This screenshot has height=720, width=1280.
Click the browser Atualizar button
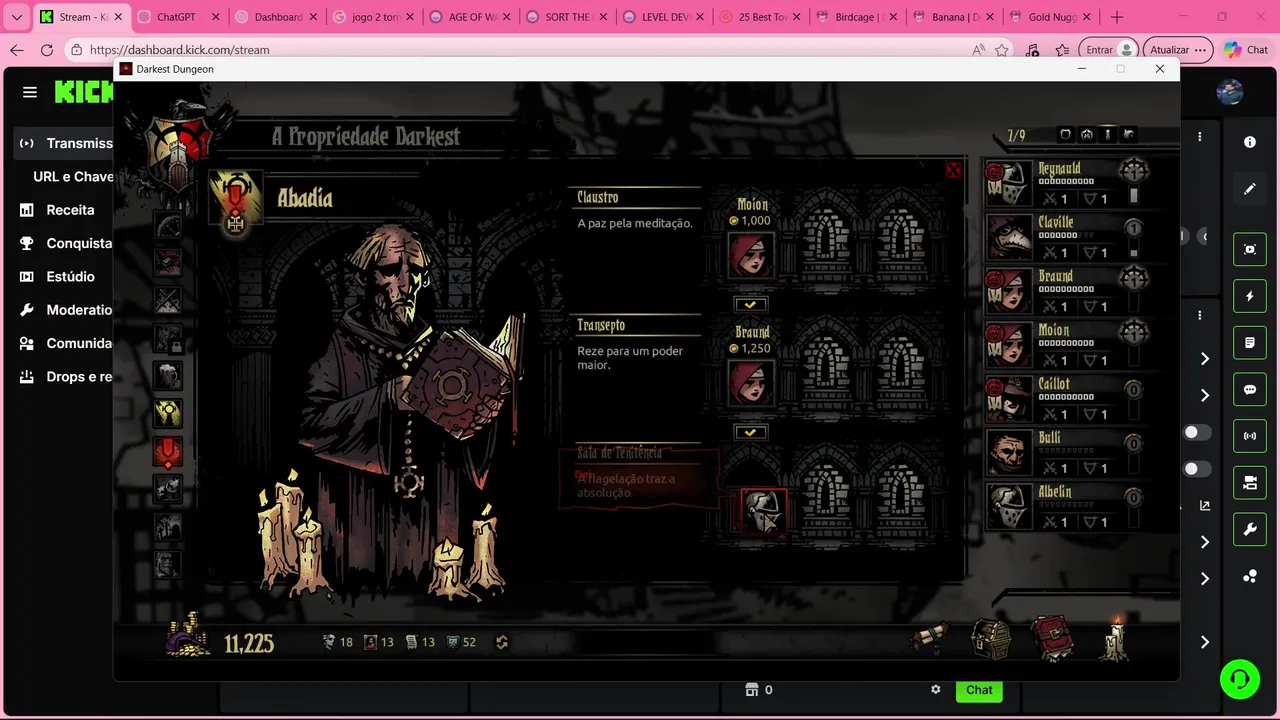1178,50
